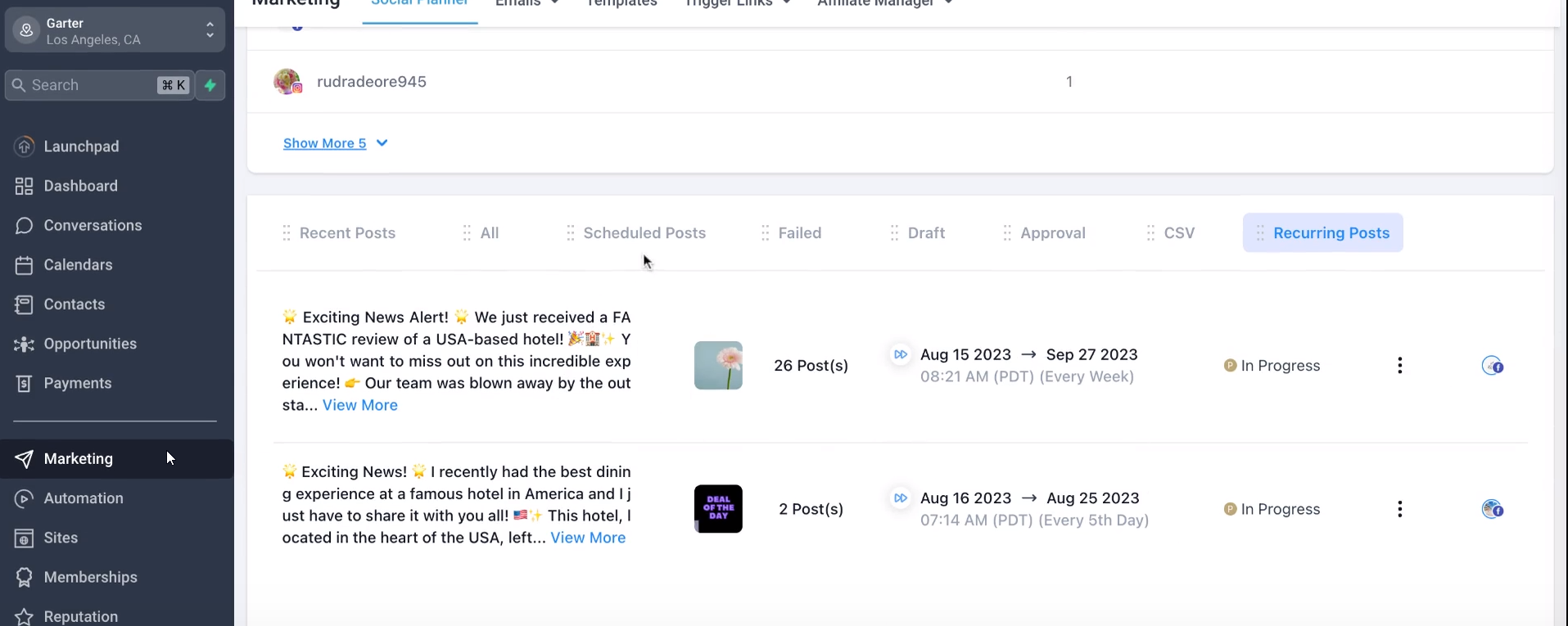Switch to the CSV tab
Image resolution: width=1568 pixels, height=626 pixels.
(x=1179, y=233)
